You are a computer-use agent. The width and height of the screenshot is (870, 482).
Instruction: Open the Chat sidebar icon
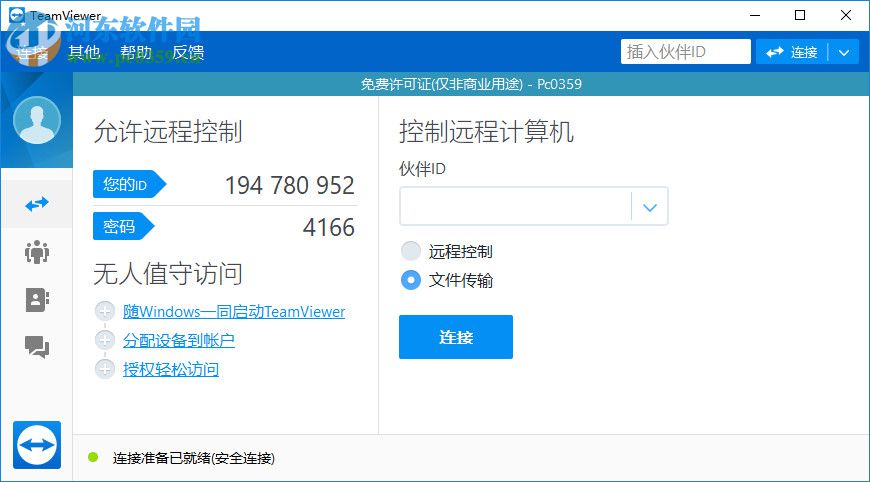point(37,347)
